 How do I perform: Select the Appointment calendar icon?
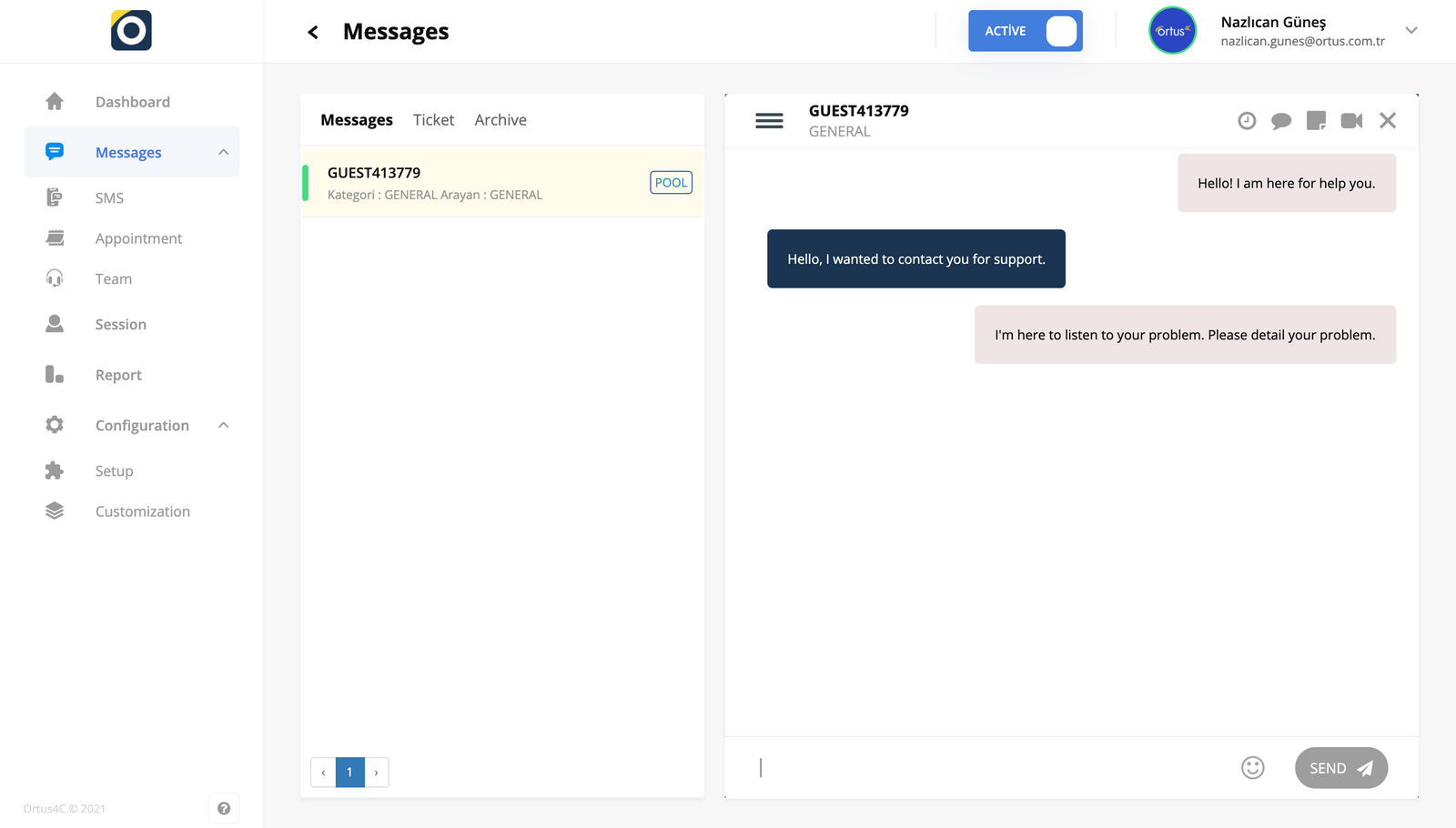click(x=55, y=237)
